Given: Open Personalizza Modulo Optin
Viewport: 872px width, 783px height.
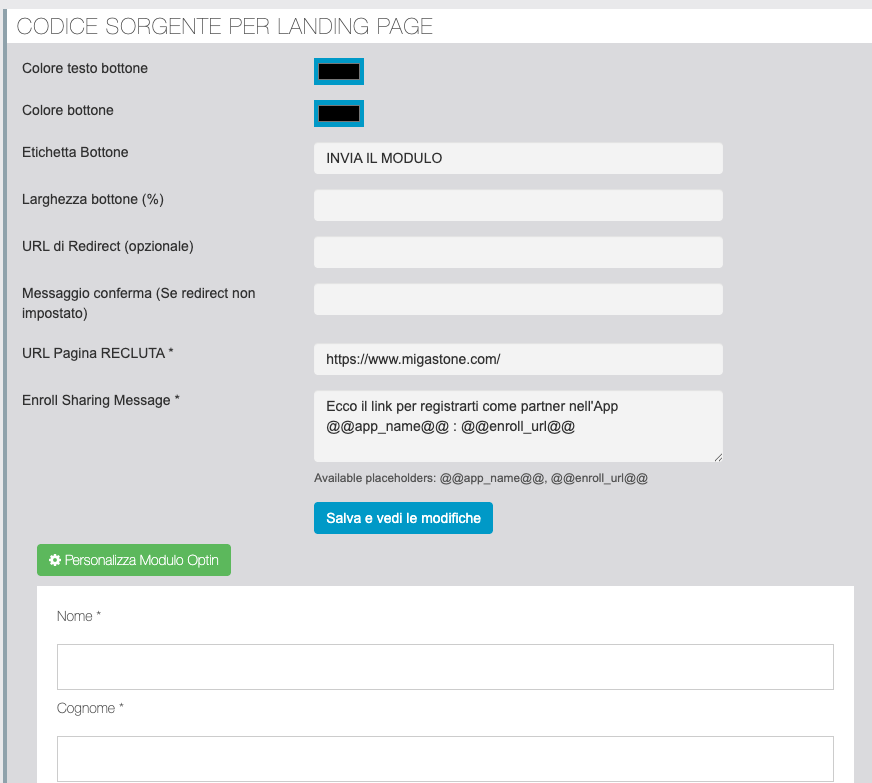Looking at the screenshot, I should point(134,561).
